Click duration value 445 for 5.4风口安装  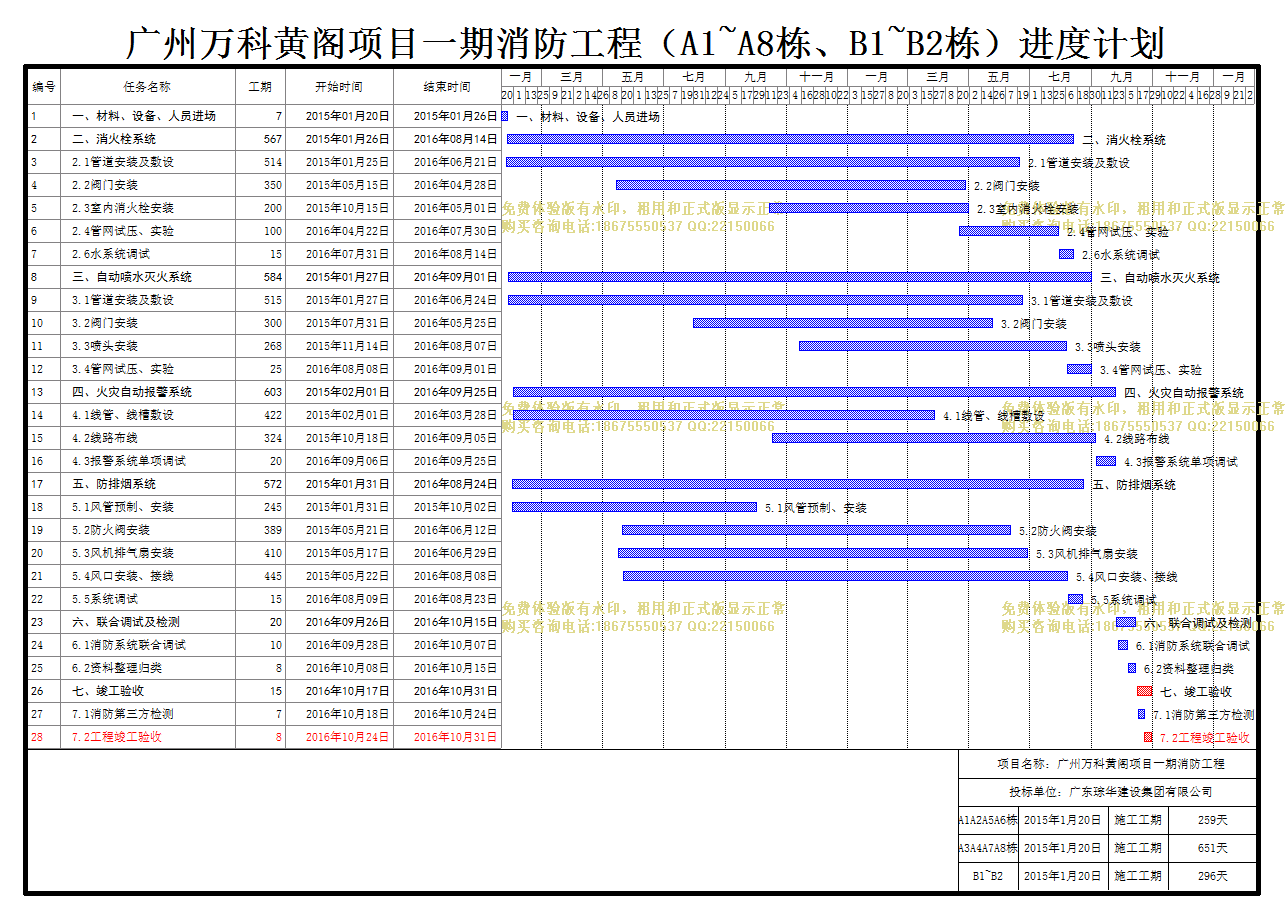(272, 576)
